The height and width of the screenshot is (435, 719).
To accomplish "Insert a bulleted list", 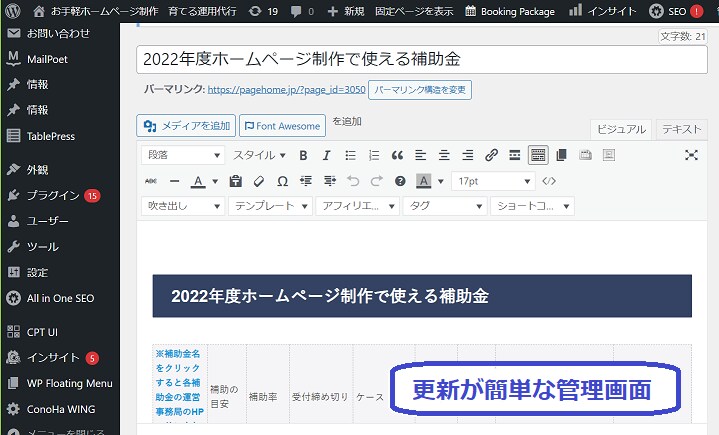I will click(350, 155).
